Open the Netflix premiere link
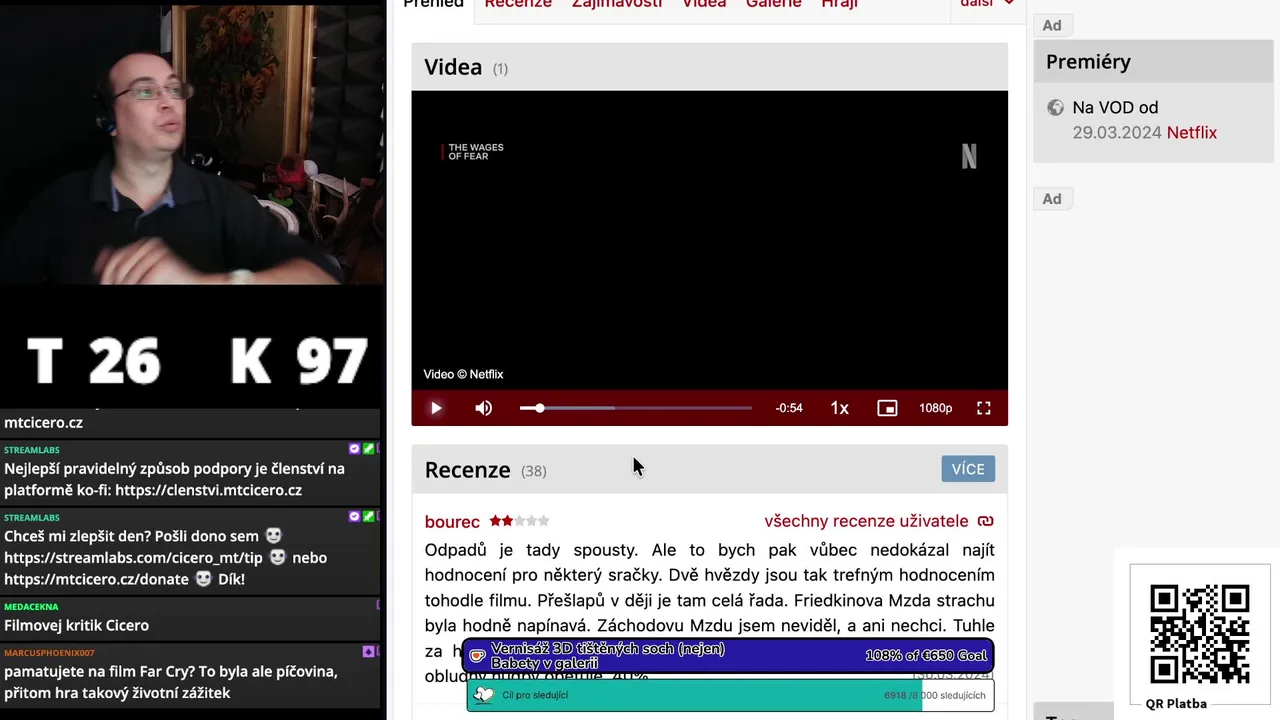The width and height of the screenshot is (1280, 720). click(x=1192, y=132)
